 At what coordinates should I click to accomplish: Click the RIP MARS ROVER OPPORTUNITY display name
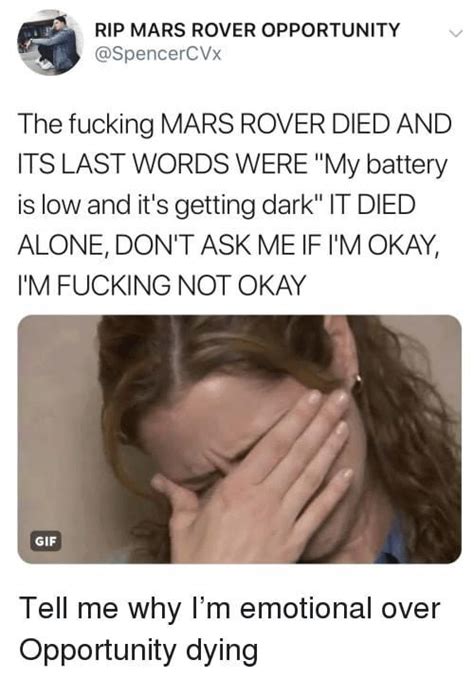pyautogui.click(x=247, y=30)
